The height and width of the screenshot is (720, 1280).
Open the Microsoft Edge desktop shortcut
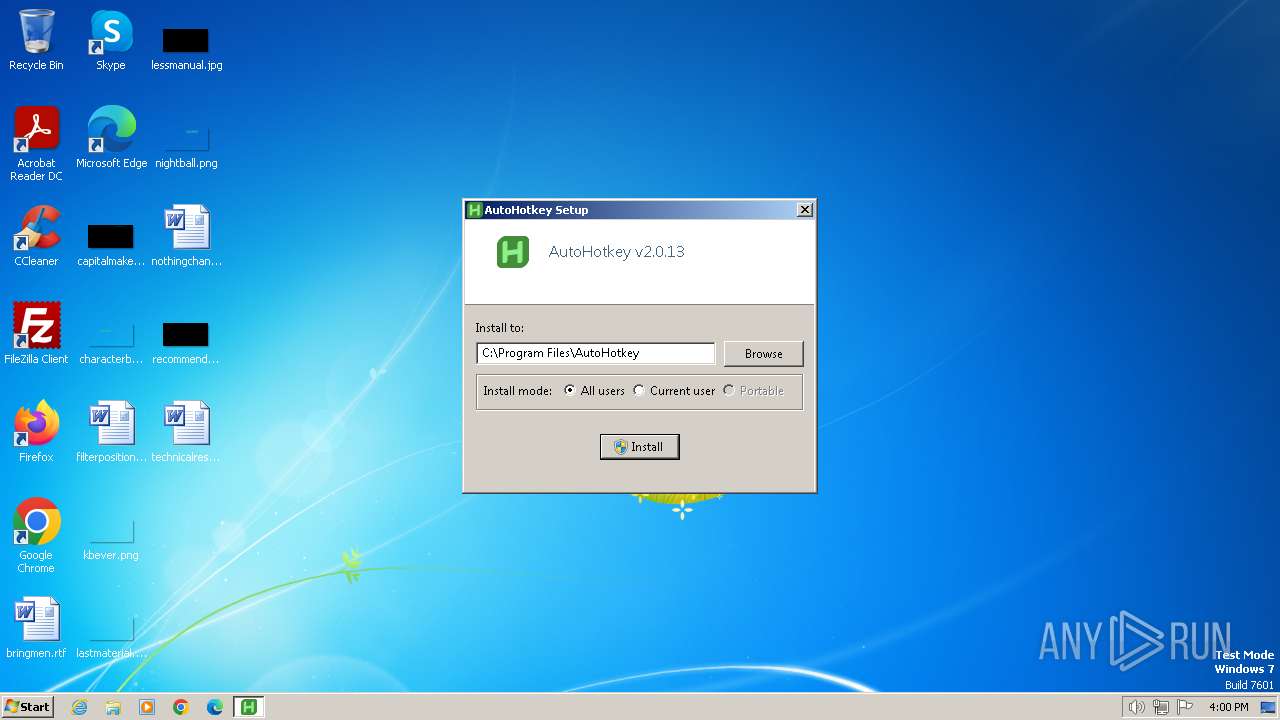click(x=111, y=138)
